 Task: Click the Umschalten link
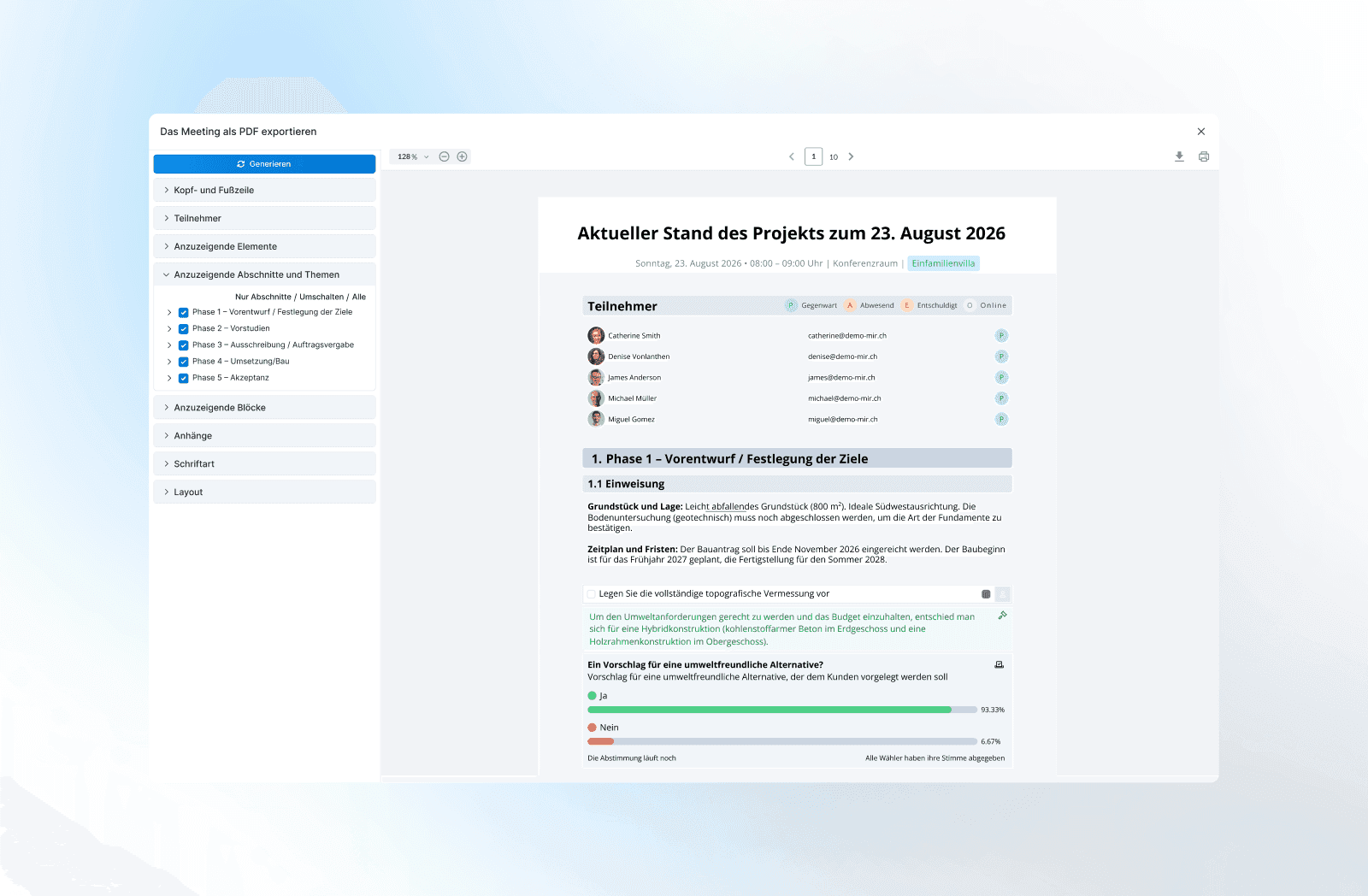(321, 297)
